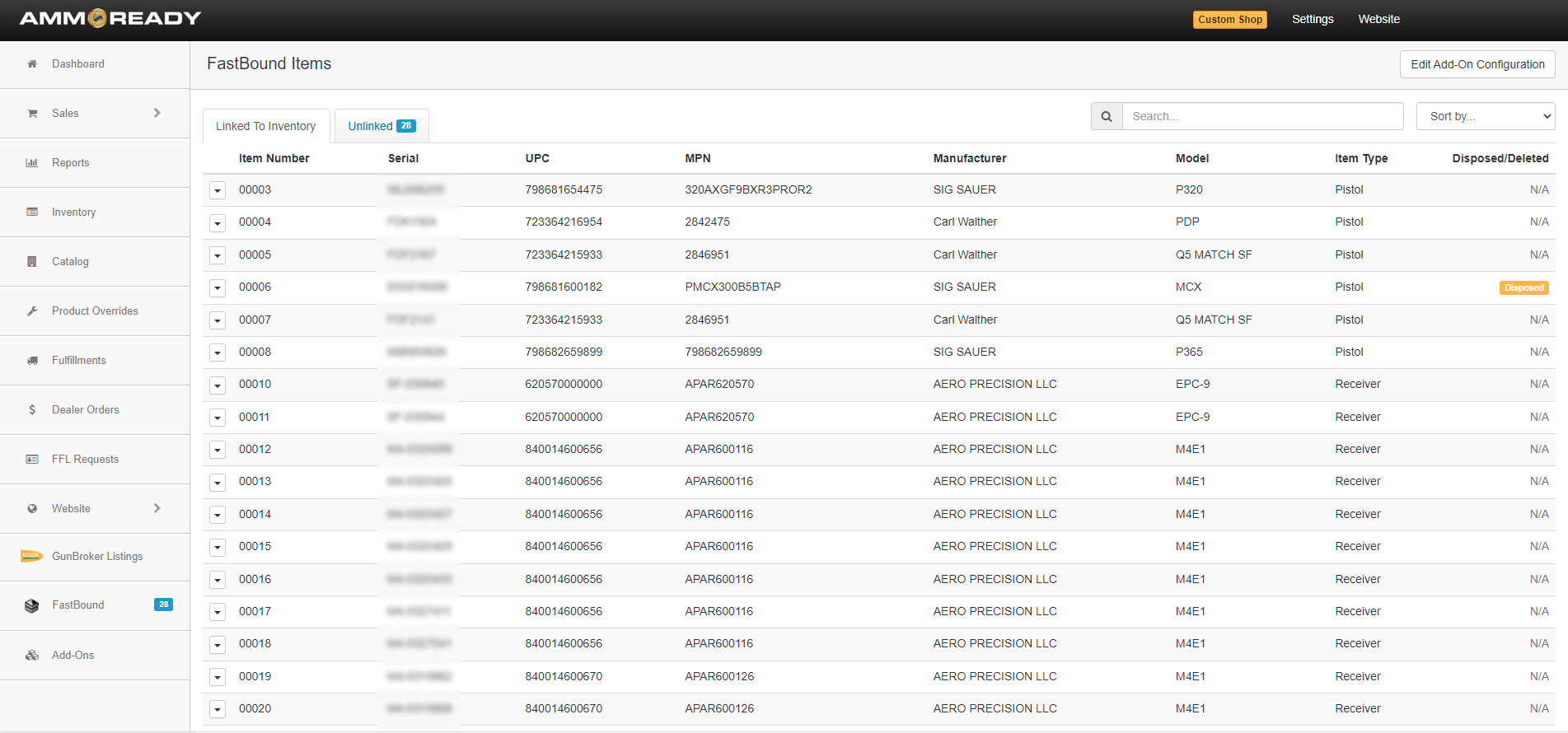The height and width of the screenshot is (733, 1568).
Task: Click the Dashboard home icon
Action: [x=32, y=64]
